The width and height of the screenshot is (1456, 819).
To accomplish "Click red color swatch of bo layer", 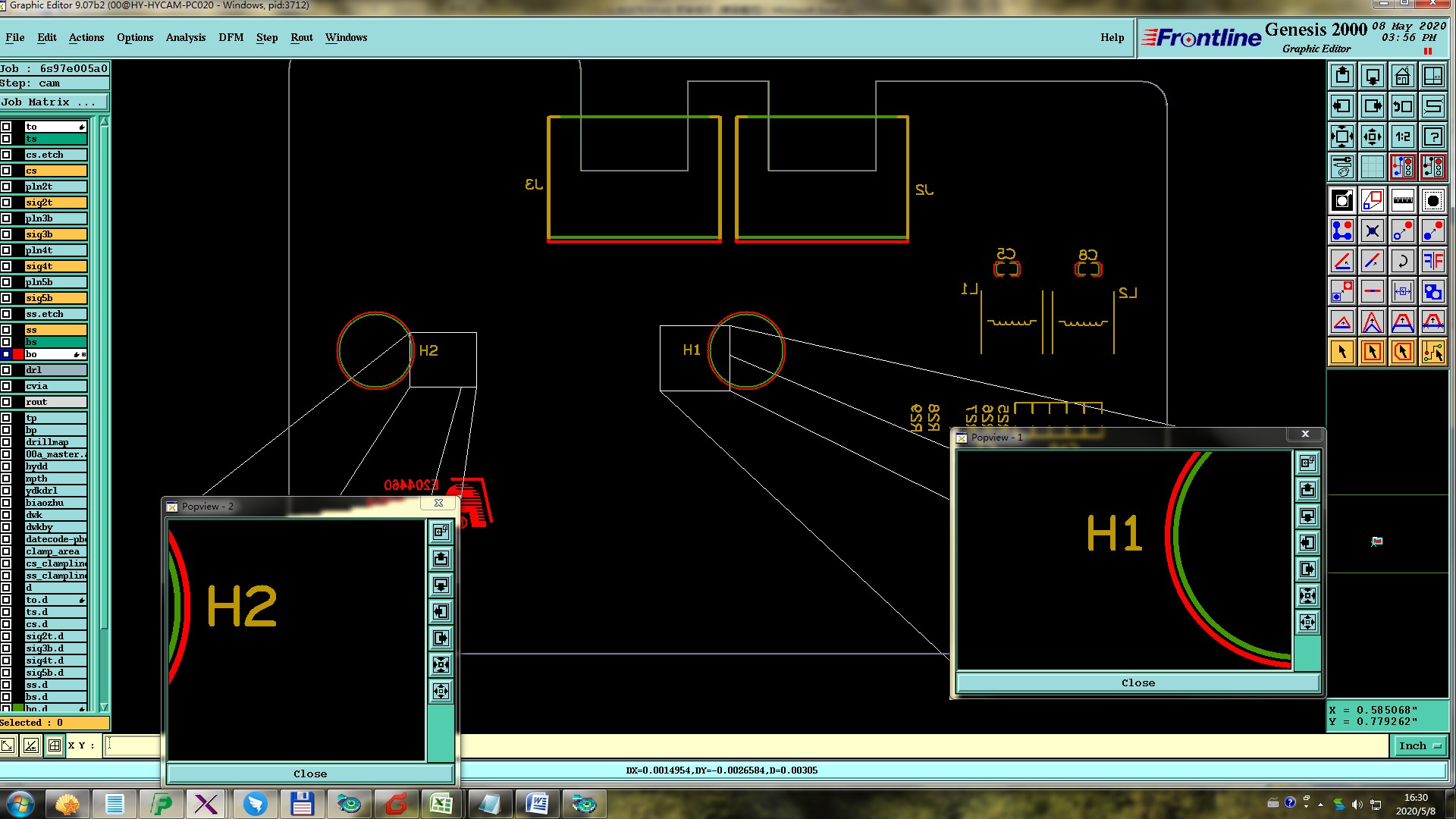I will pyautogui.click(x=18, y=354).
